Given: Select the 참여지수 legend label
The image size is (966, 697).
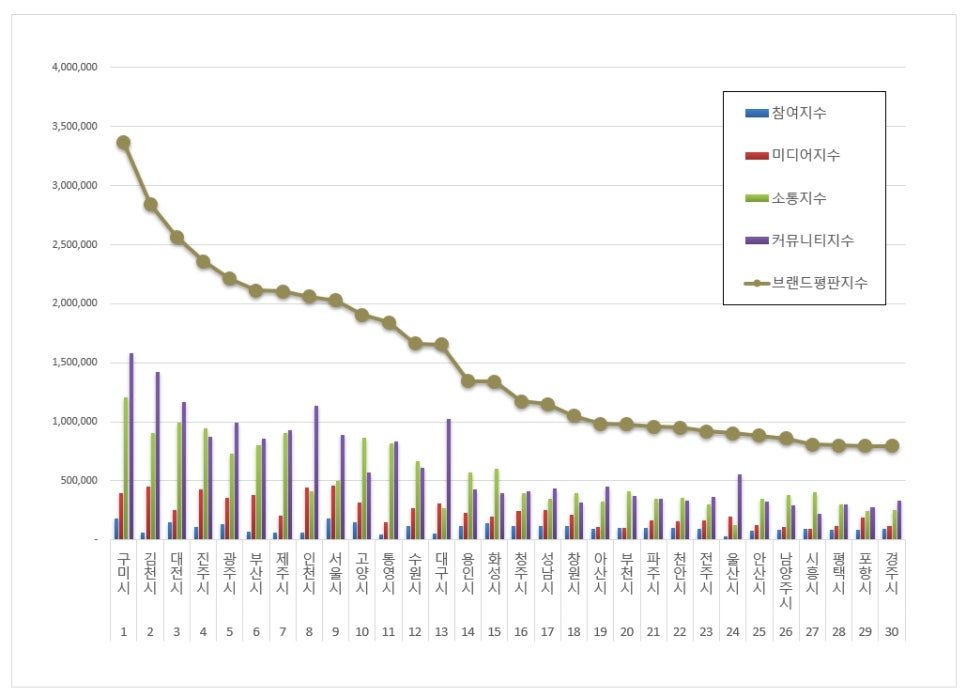Looking at the screenshot, I should (799, 113).
